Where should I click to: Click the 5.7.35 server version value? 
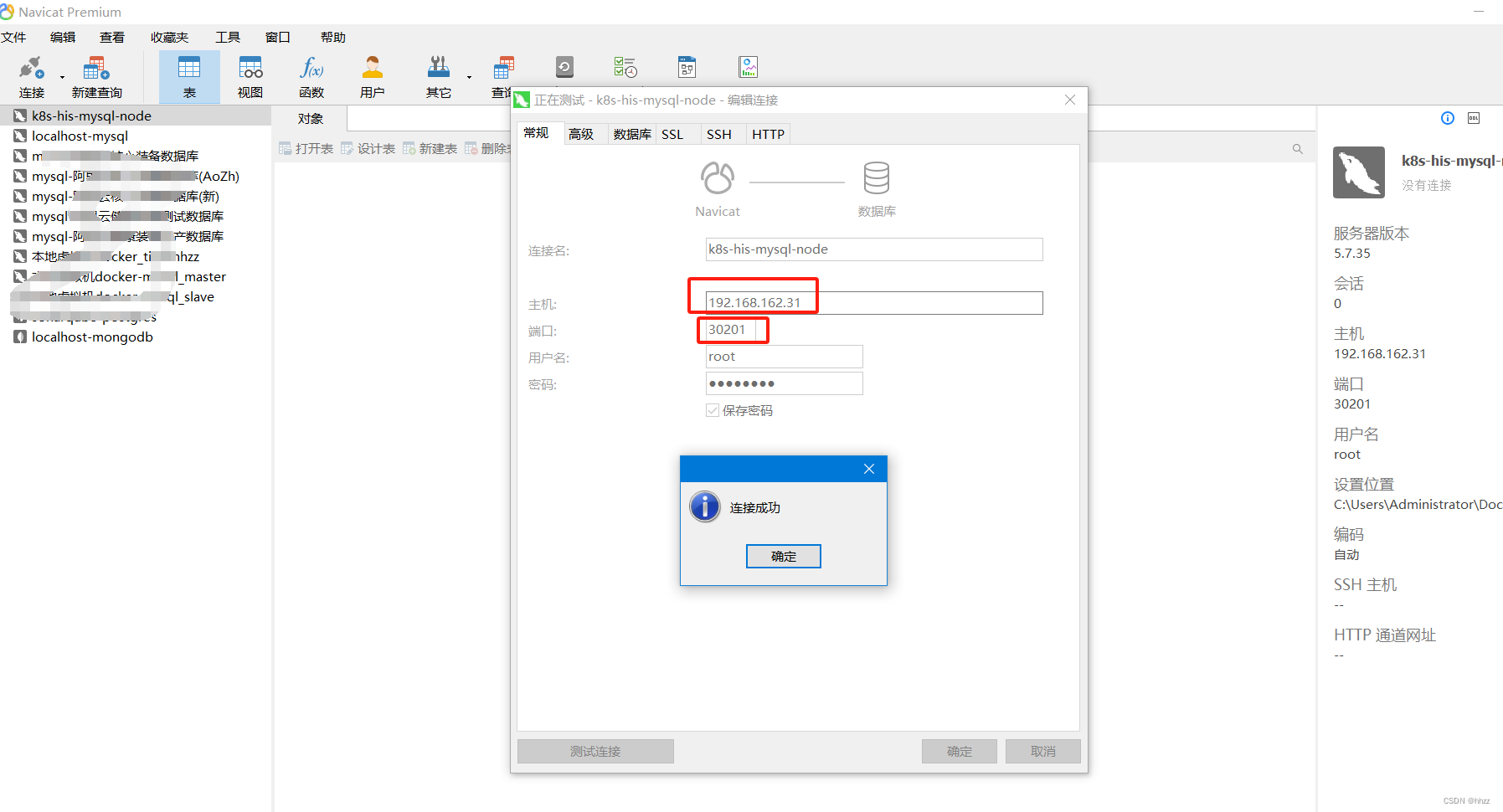click(1352, 254)
